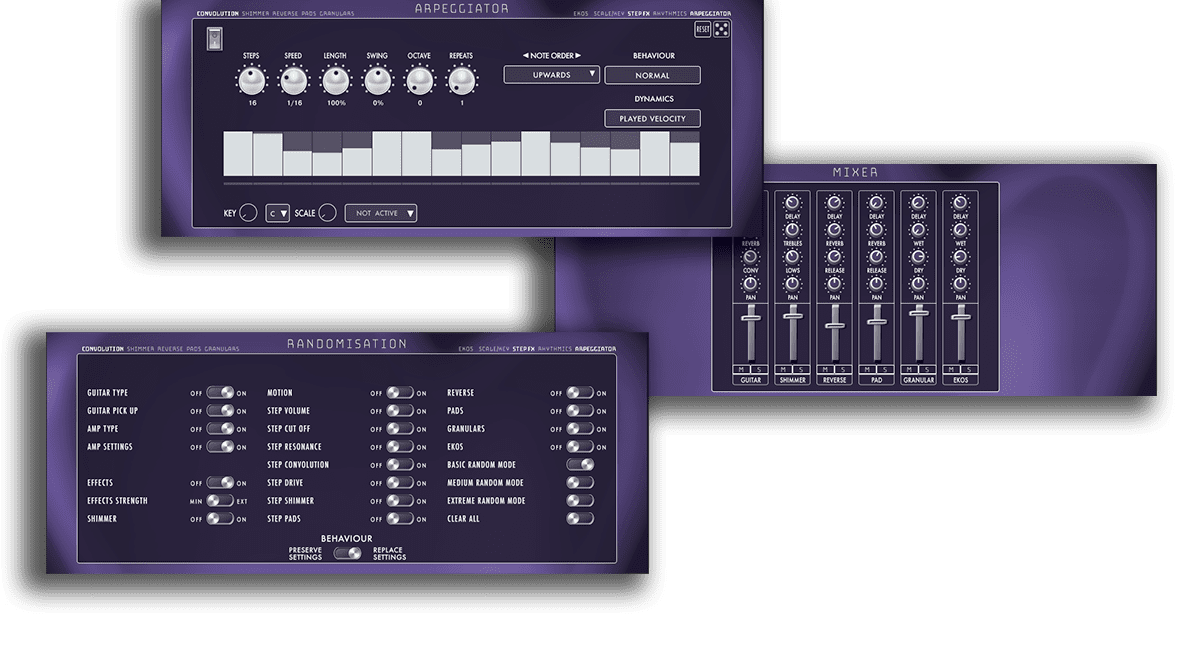Click the Steps knob in the Arpeggiator

tap(252, 81)
